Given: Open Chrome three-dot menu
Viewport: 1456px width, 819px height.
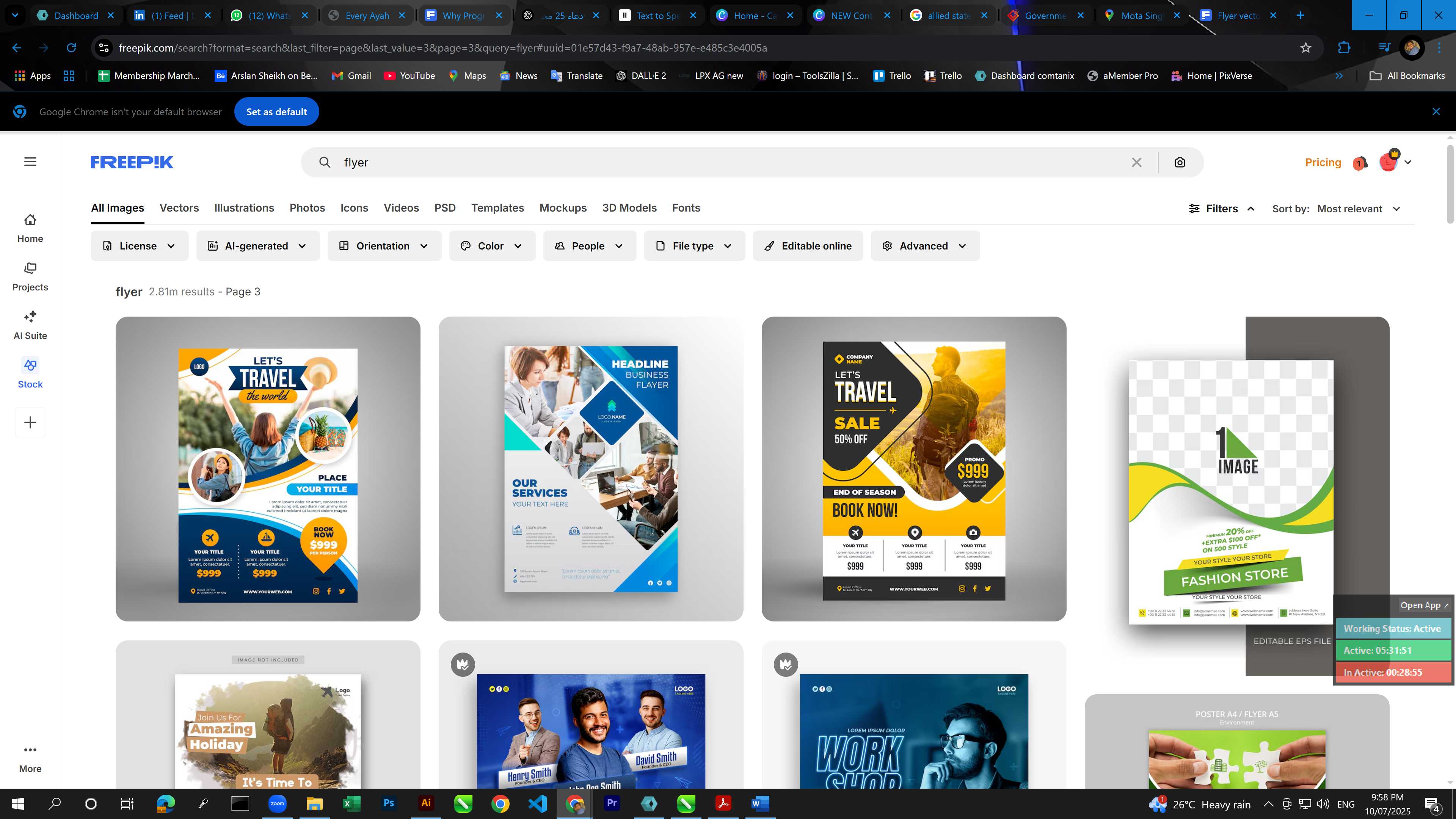Looking at the screenshot, I should [1440, 48].
